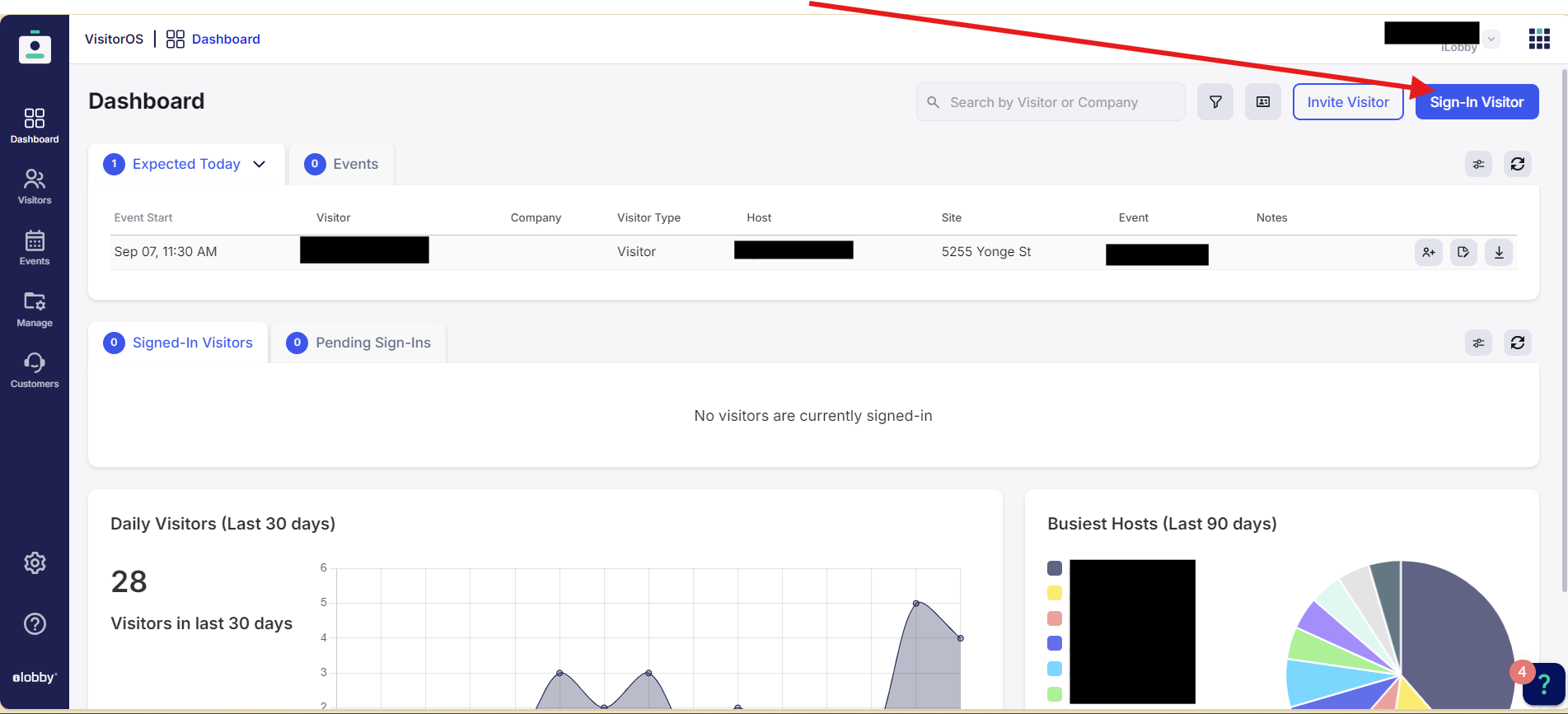The height and width of the screenshot is (714, 1568).
Task: Switch to the Expected Today tab
Action: [186, 164]
